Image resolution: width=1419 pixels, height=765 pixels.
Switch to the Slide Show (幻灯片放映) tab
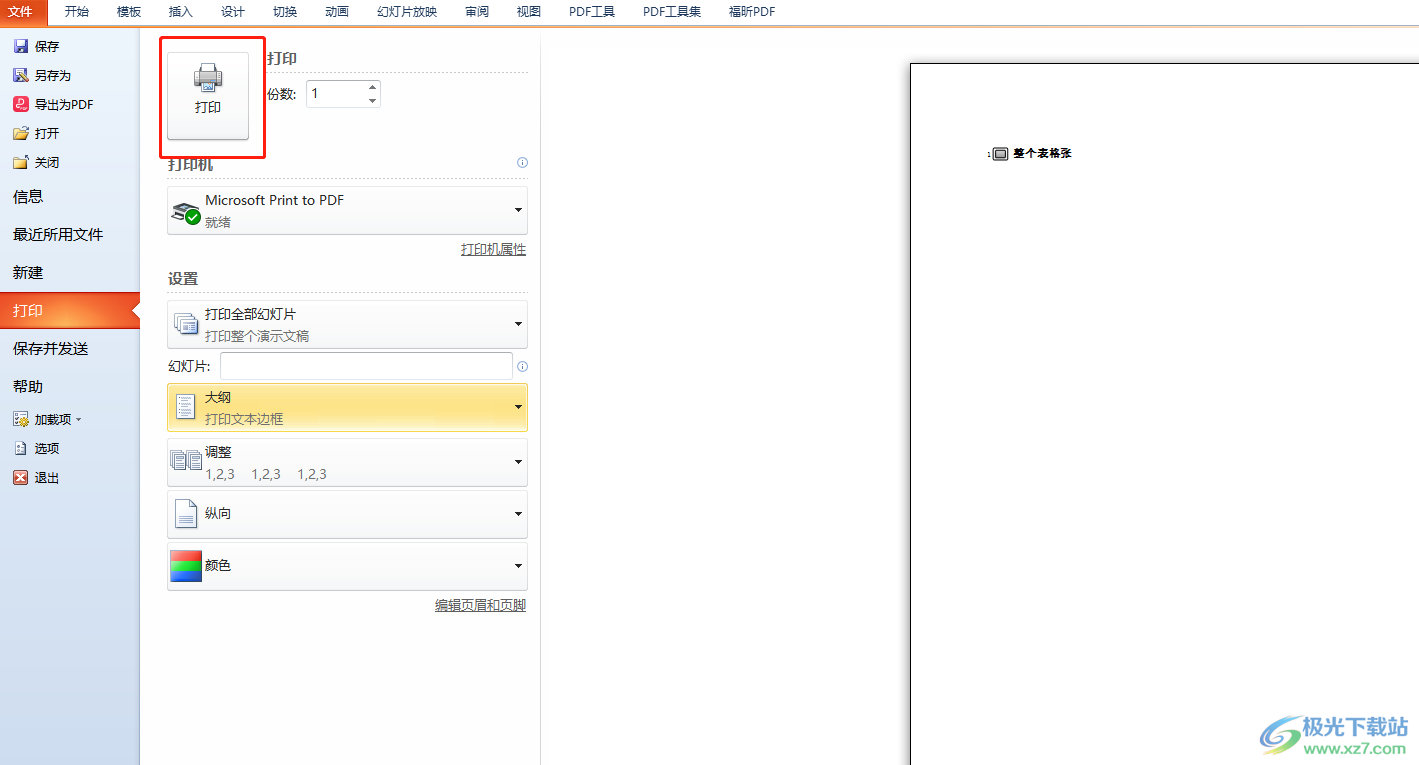click(407, 12)
